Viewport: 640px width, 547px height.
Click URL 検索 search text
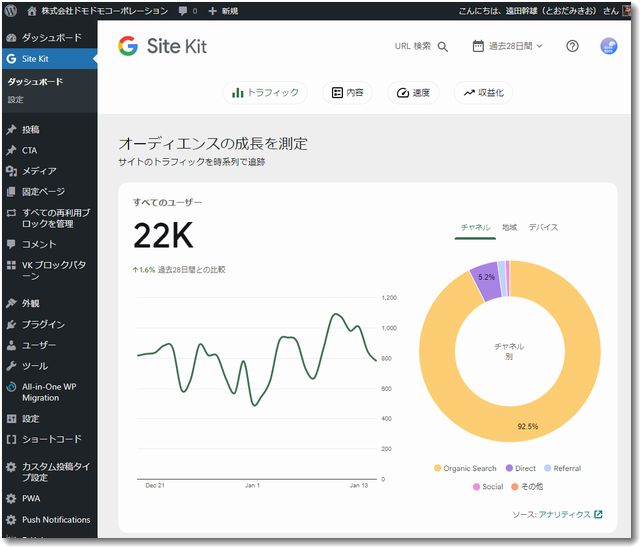pyautogui.click(x=413, y=46)
